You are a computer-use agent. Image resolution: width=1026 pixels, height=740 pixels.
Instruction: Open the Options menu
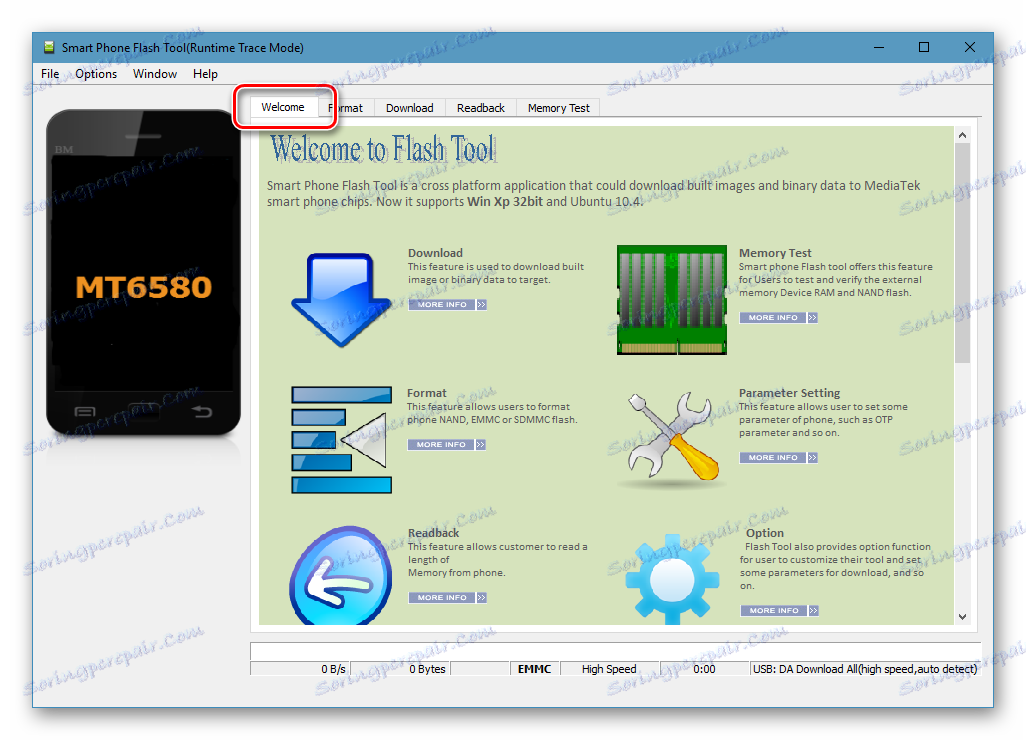pyautogui.click(x=96, y=74)
